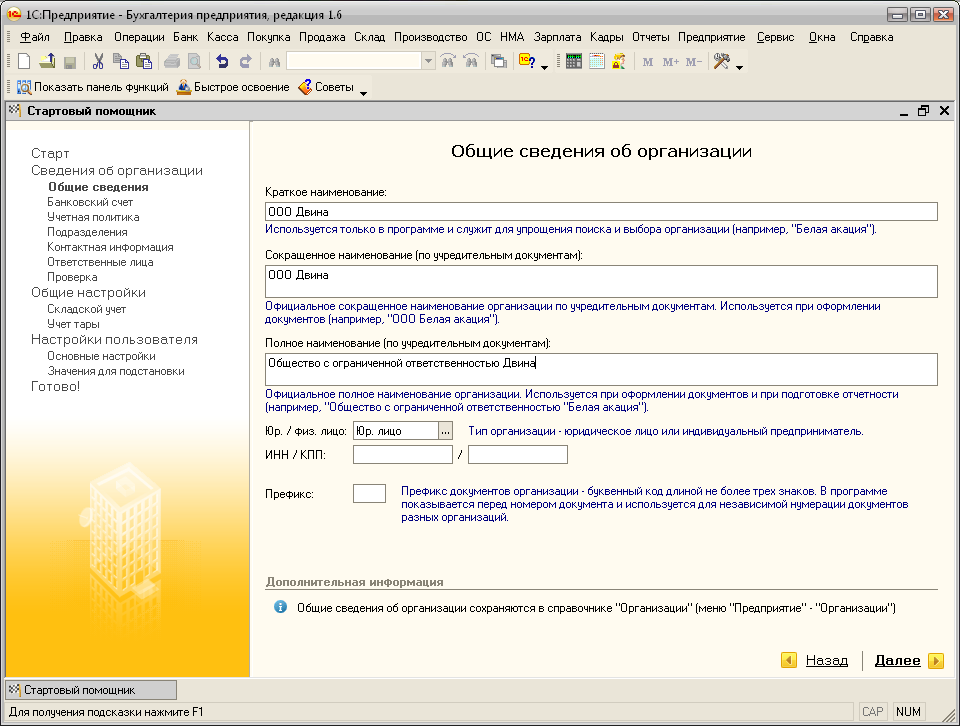Click the ИНН input field
The image size is (960, 726).
[x=403, y=455]
